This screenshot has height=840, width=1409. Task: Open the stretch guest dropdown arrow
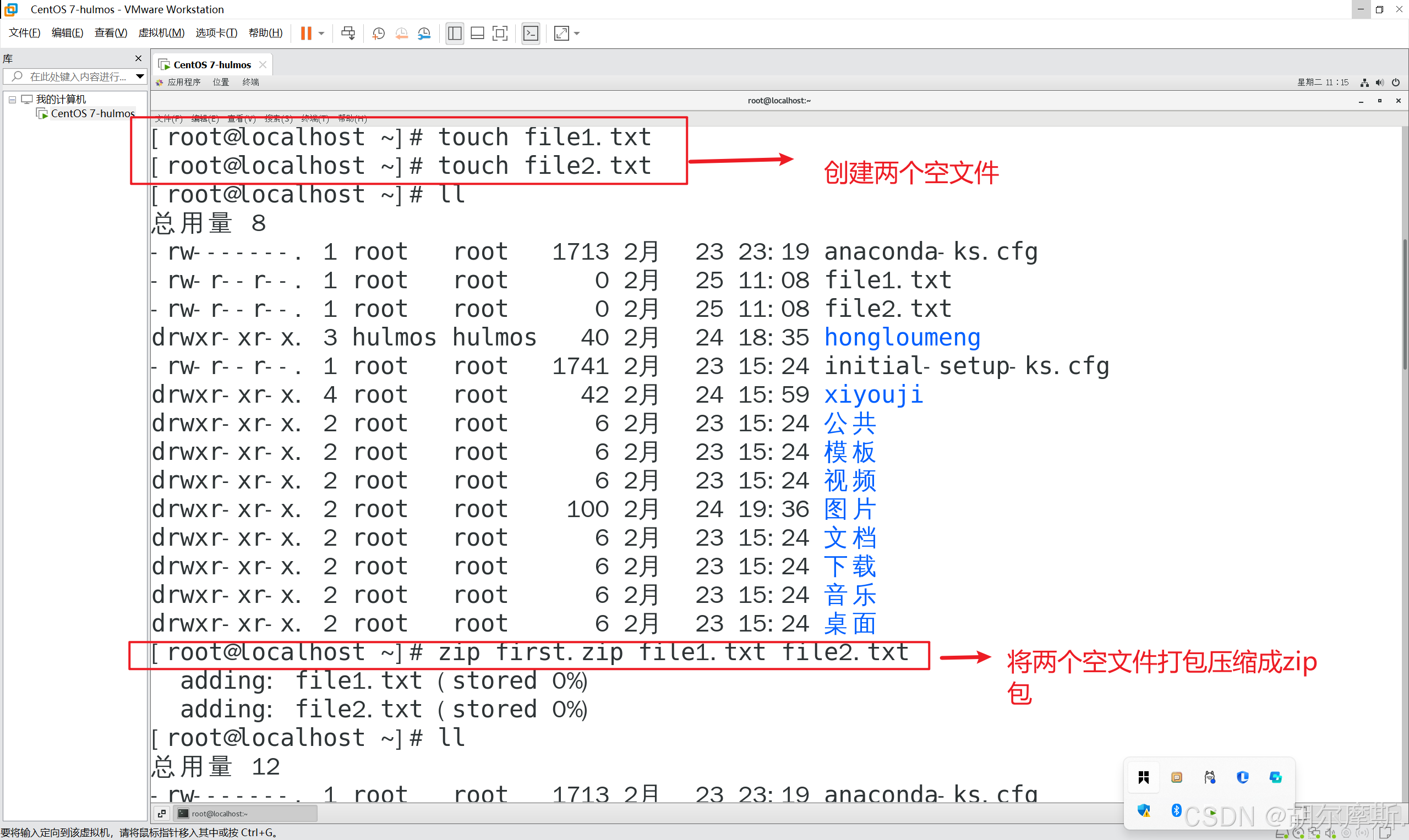pyautogui.click(x=577, y=34)
